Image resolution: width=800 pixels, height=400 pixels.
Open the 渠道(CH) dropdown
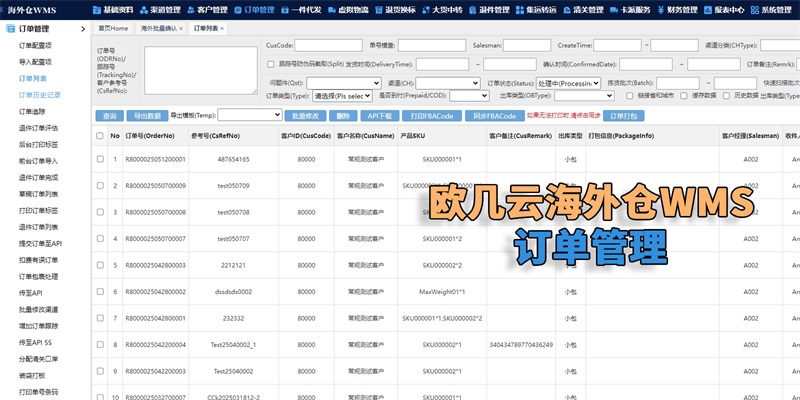[447, 83]
